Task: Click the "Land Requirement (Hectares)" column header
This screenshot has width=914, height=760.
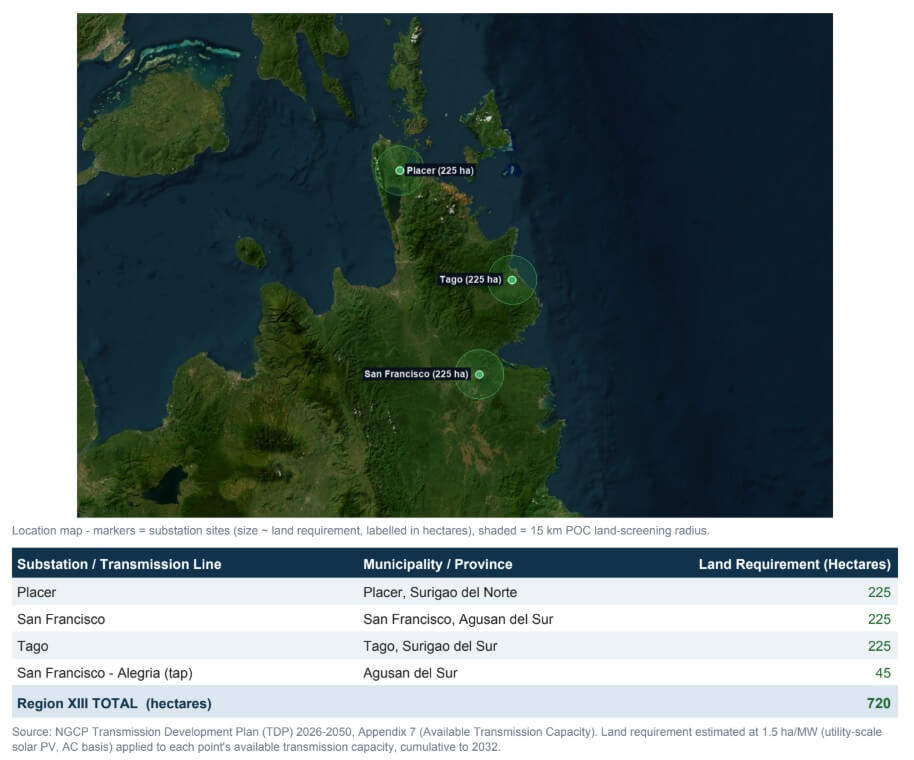Action: (795, 564)
